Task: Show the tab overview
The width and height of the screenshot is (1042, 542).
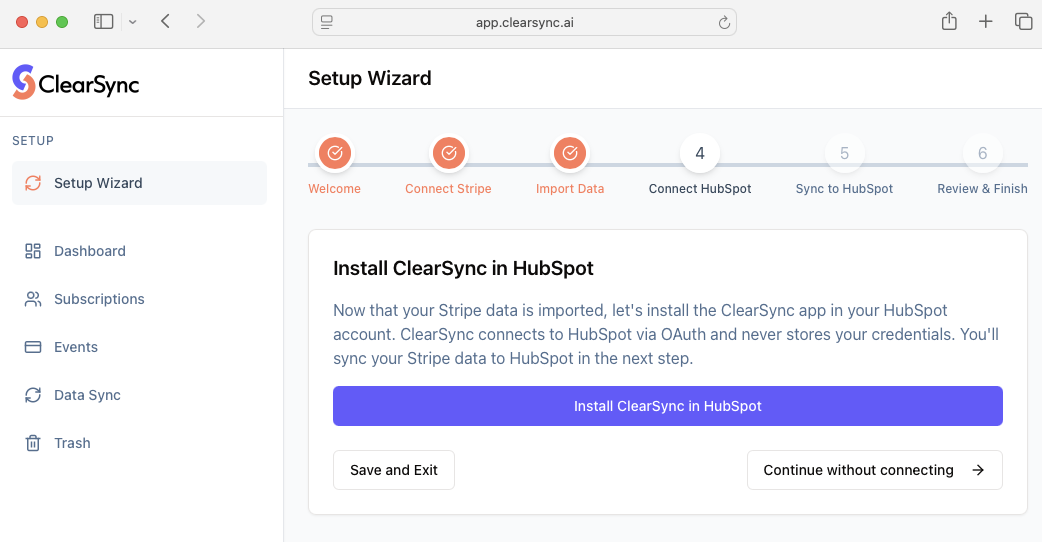Action: point(1023,21)
